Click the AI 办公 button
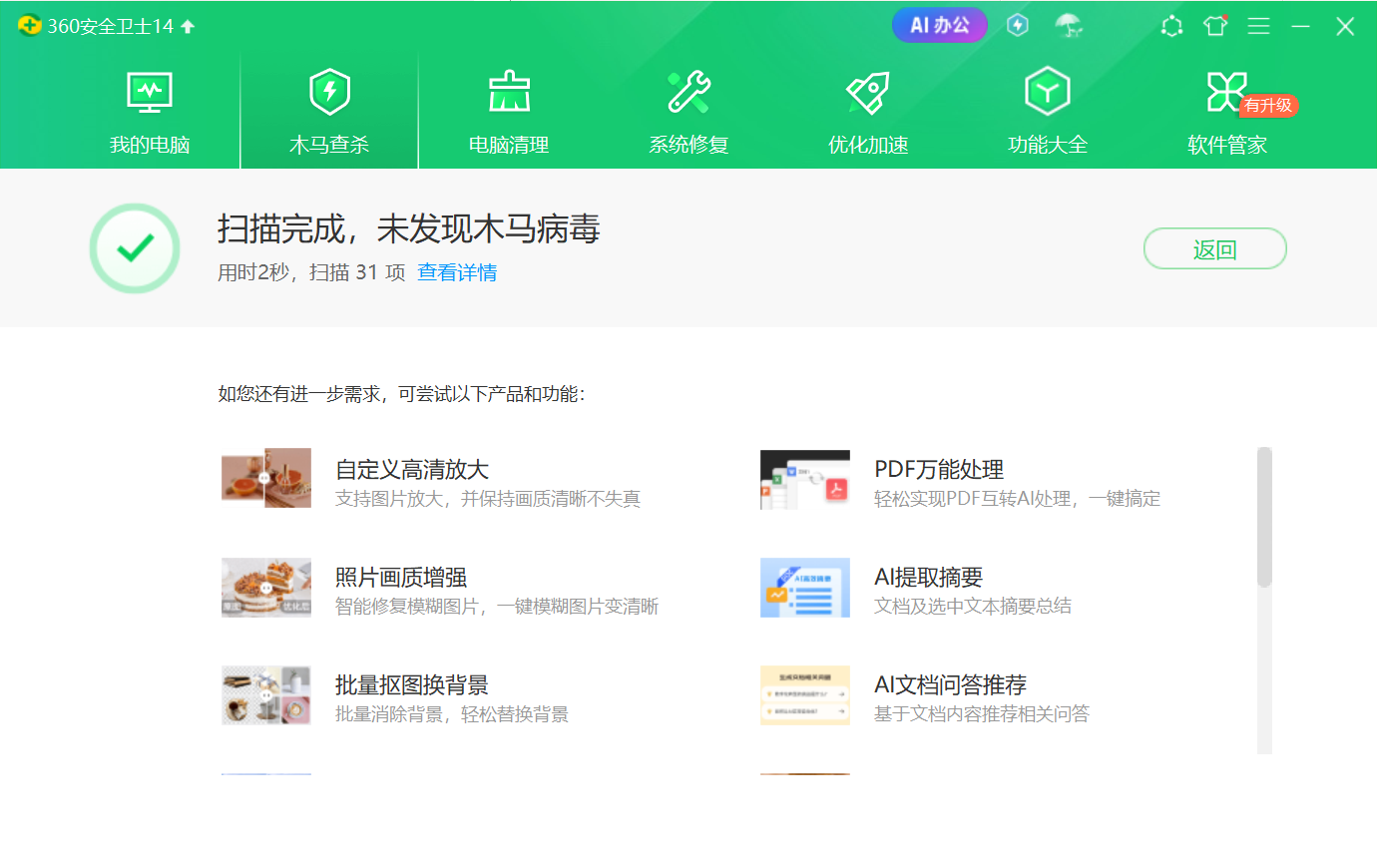 click(x=939, y=26)
